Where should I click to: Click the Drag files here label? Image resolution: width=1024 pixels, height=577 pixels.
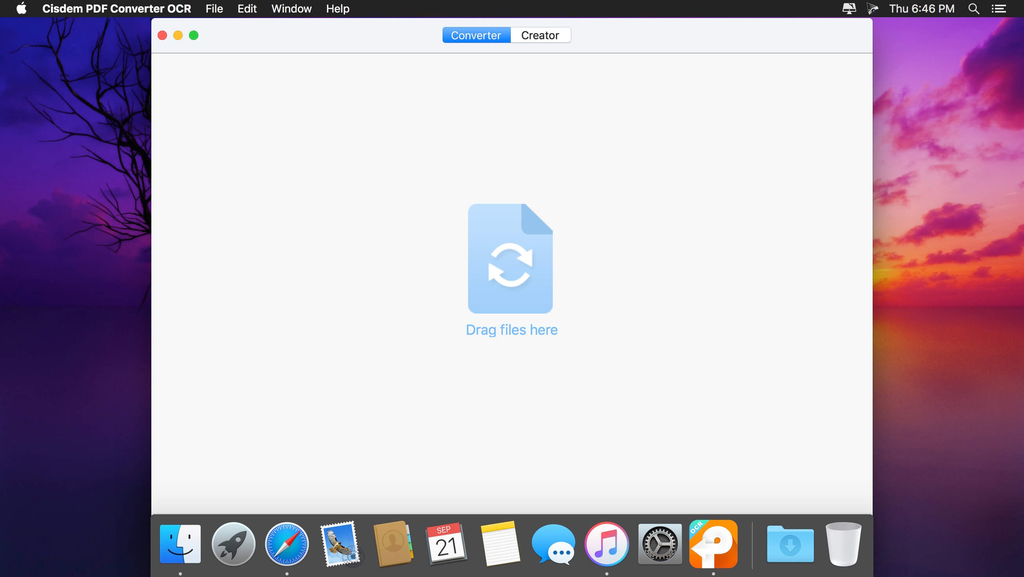tap(511, 330)
